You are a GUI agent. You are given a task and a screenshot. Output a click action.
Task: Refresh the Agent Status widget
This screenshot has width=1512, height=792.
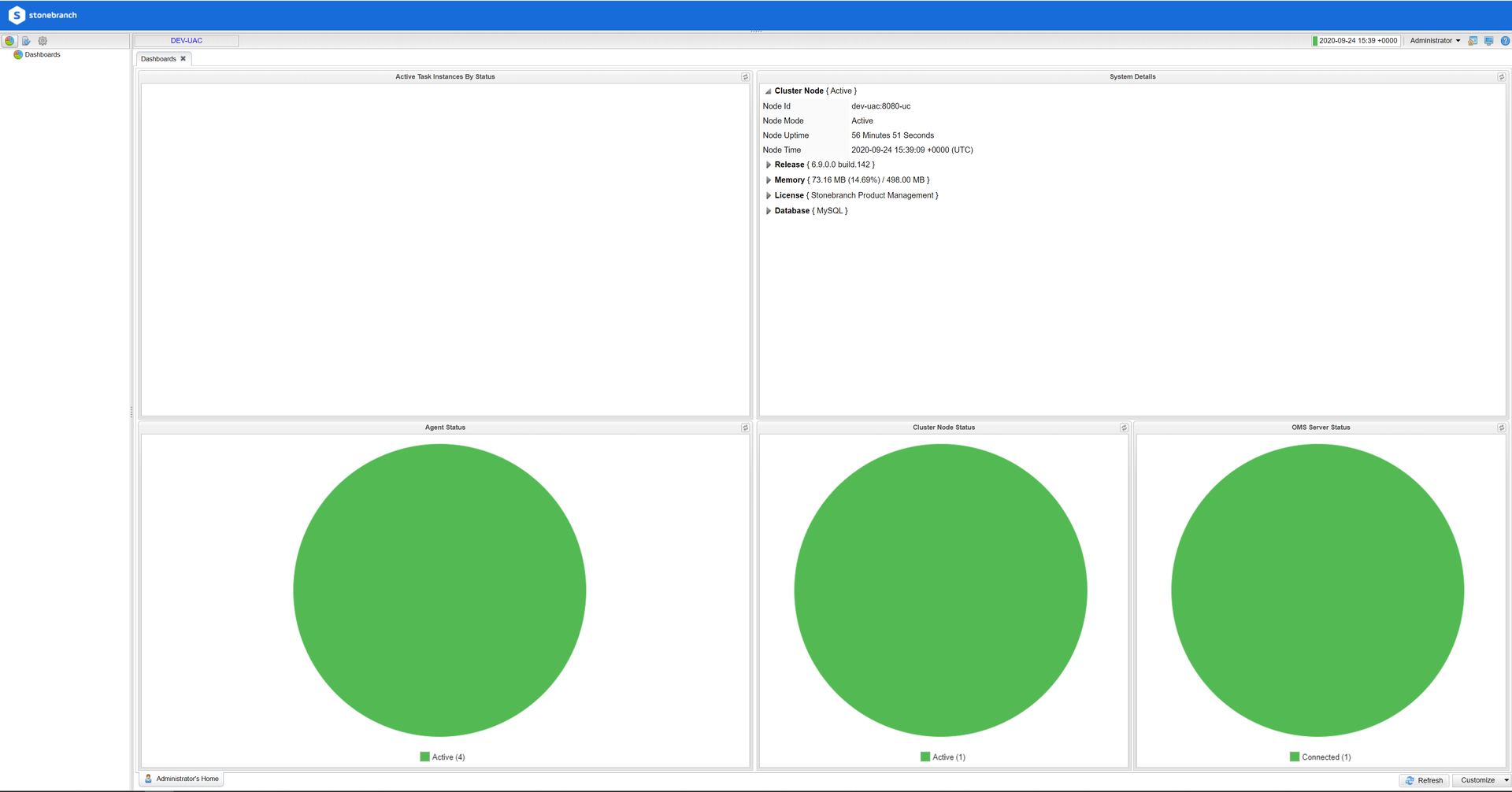(745, 428)
